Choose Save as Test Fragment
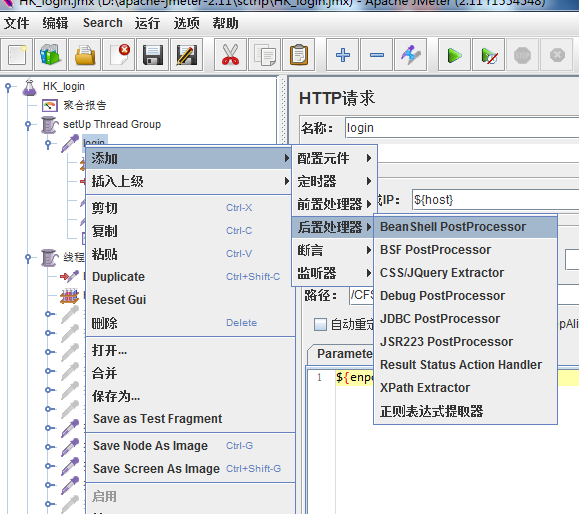Image resolution: width=579 pixels, height=514 pixels. pos(190,419)
